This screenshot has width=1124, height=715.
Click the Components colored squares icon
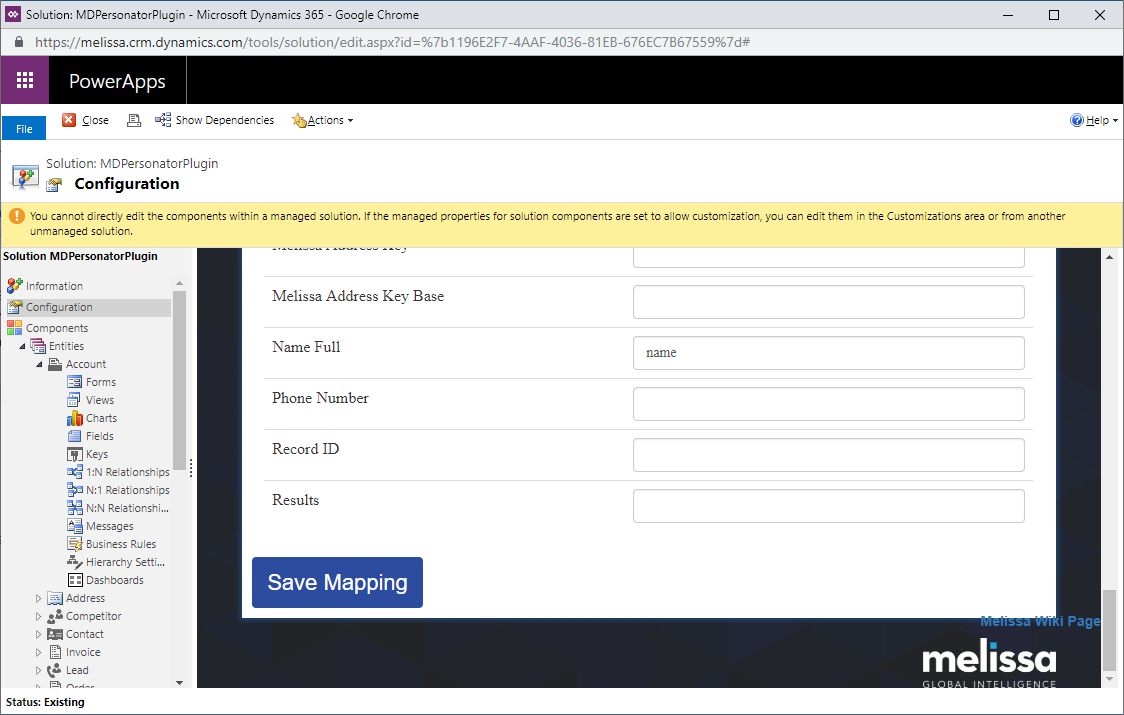coord(14,328)
